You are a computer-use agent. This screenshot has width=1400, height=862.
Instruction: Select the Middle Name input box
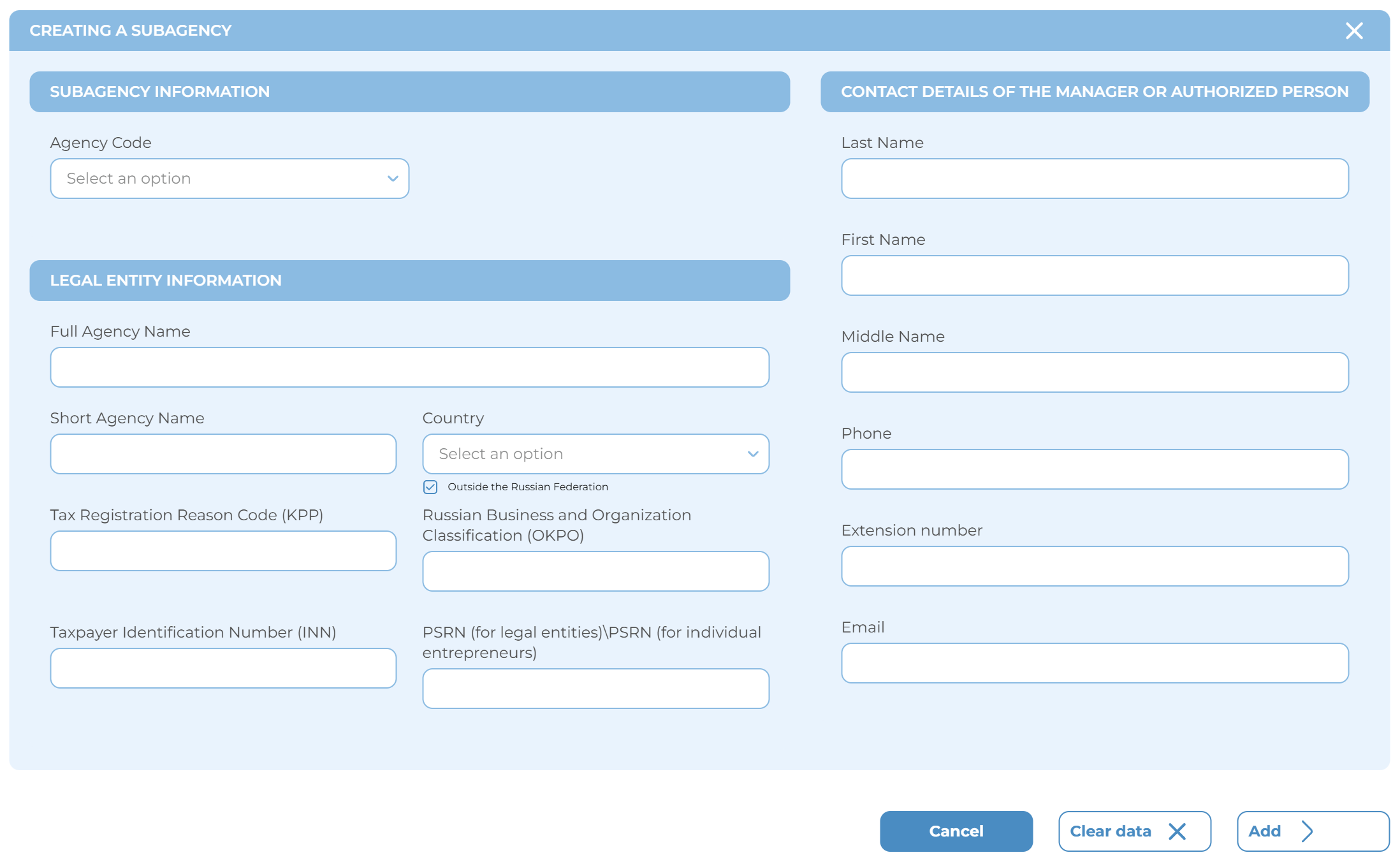(1095, 372)
